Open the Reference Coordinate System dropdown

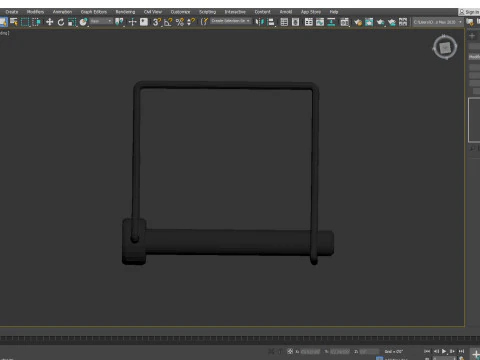101,21
